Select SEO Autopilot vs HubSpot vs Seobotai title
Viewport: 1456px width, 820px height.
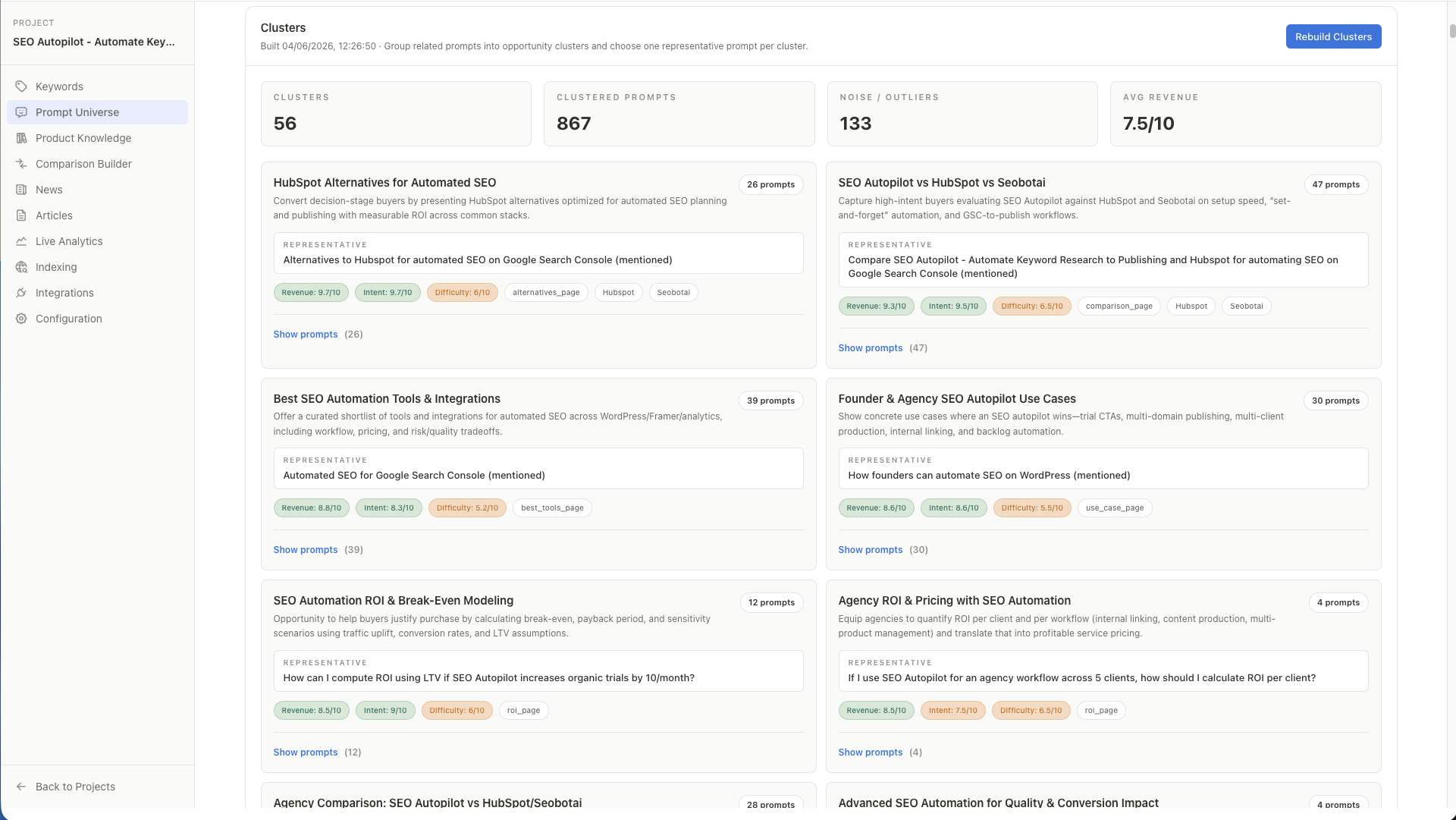941,183
